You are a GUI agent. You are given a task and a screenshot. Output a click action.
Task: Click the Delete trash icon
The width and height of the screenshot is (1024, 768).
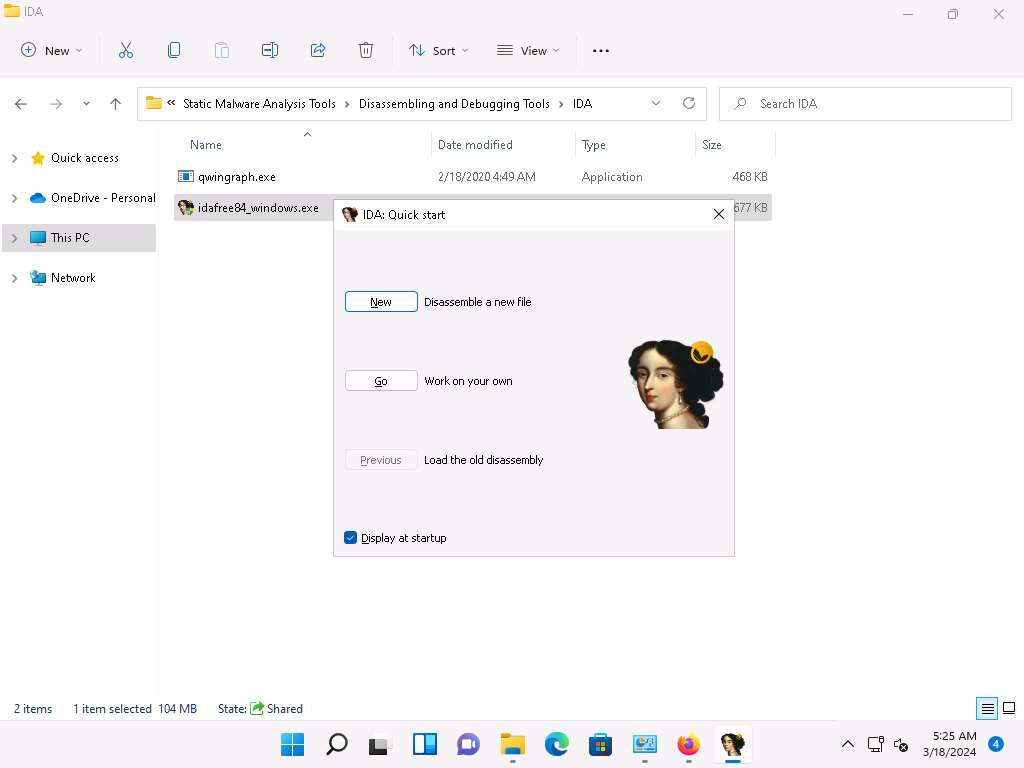pyautogui.click(x=366, y=50)
